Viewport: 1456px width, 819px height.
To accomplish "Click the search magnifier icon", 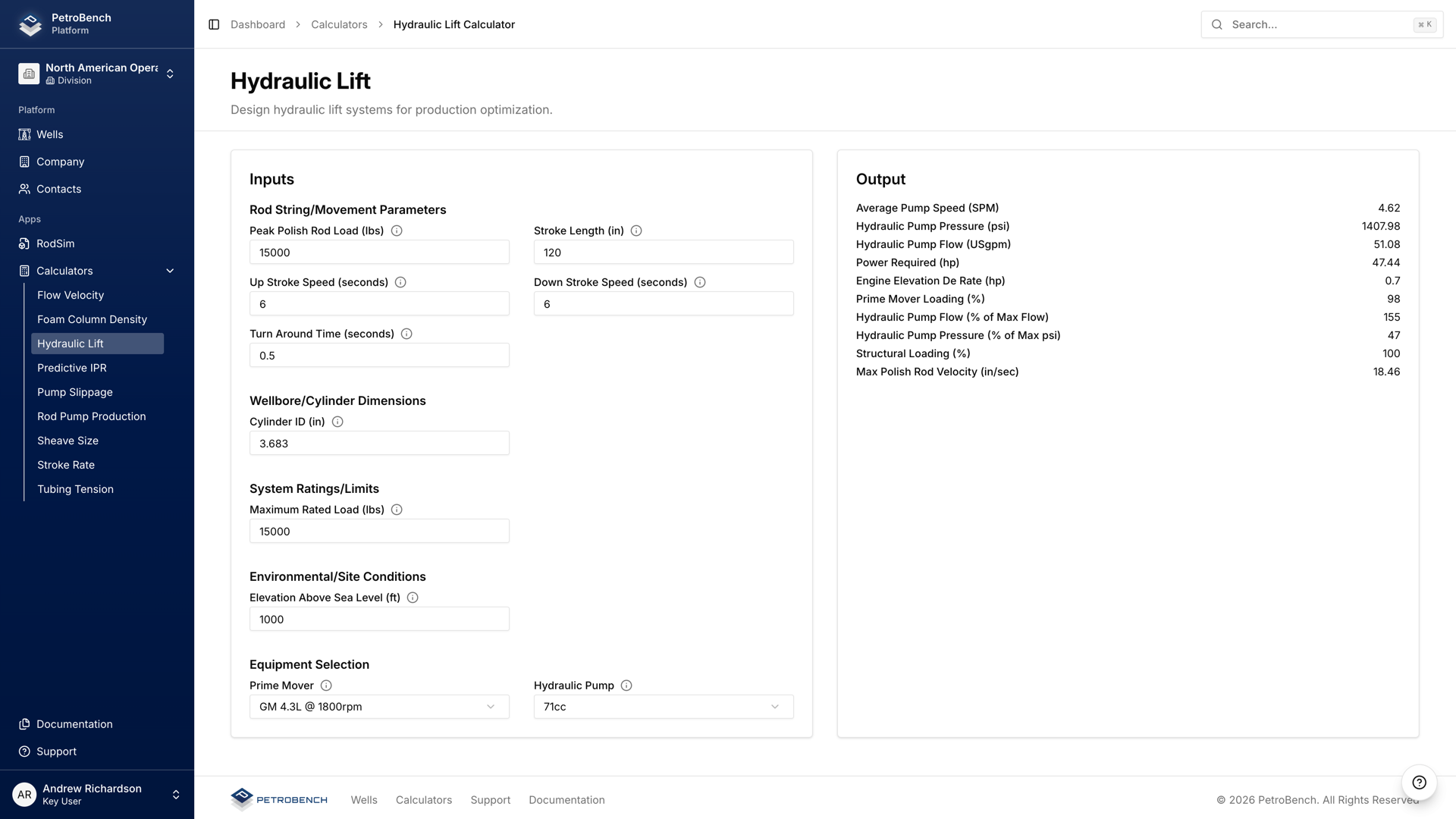I will pos(1216,24).
